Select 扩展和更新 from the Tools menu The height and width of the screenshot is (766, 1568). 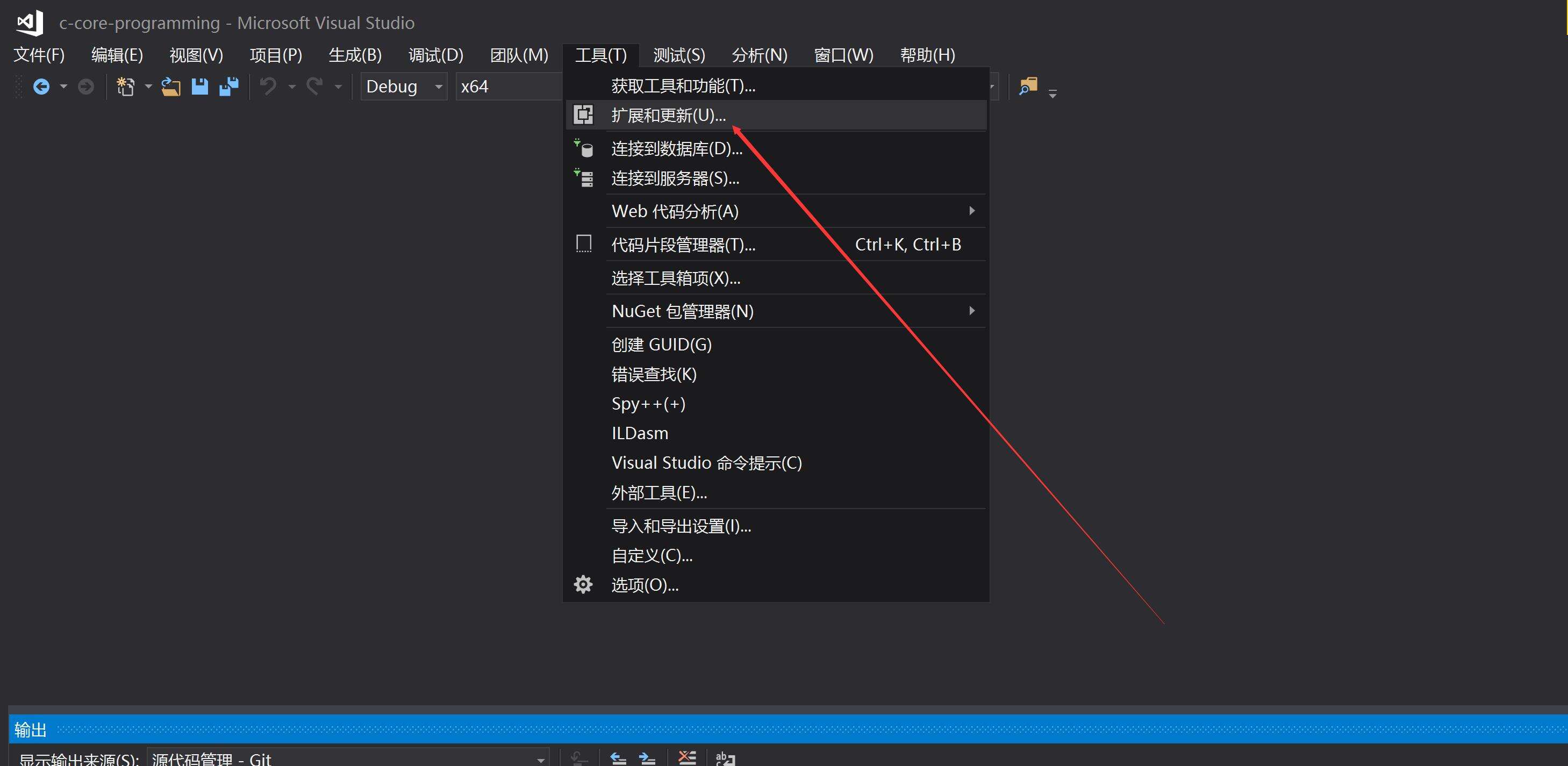668,115
